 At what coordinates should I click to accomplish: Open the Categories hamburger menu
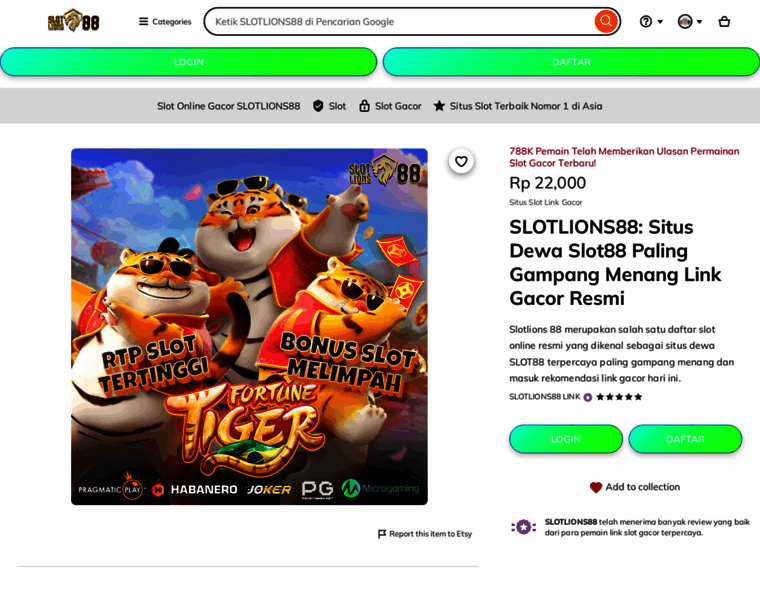pos(165,21)
